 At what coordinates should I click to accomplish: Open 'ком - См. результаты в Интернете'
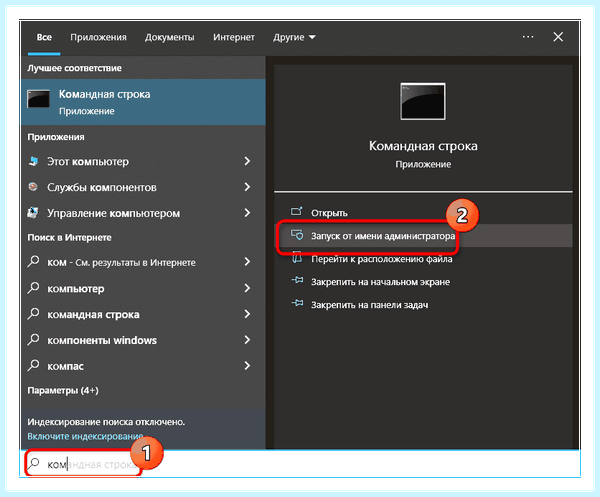pyautogui.click(x=143, y=262)
